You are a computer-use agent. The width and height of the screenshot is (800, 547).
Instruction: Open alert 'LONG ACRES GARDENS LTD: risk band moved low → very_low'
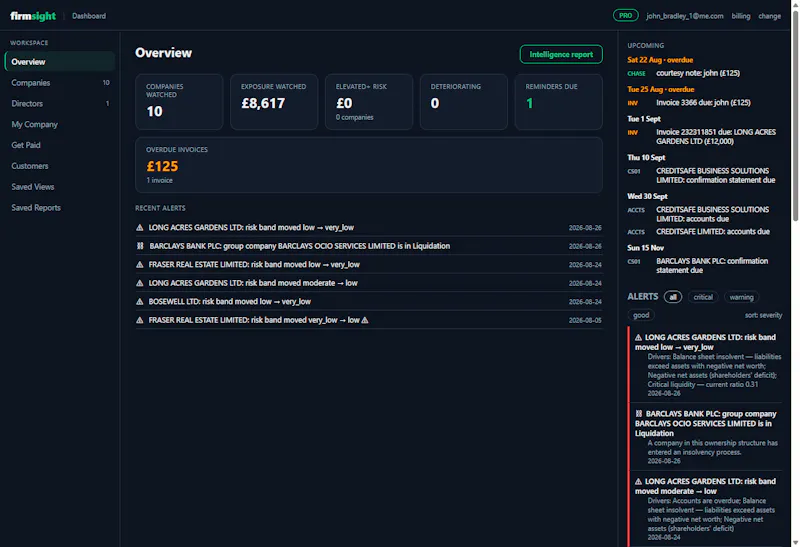coord(369,228)
